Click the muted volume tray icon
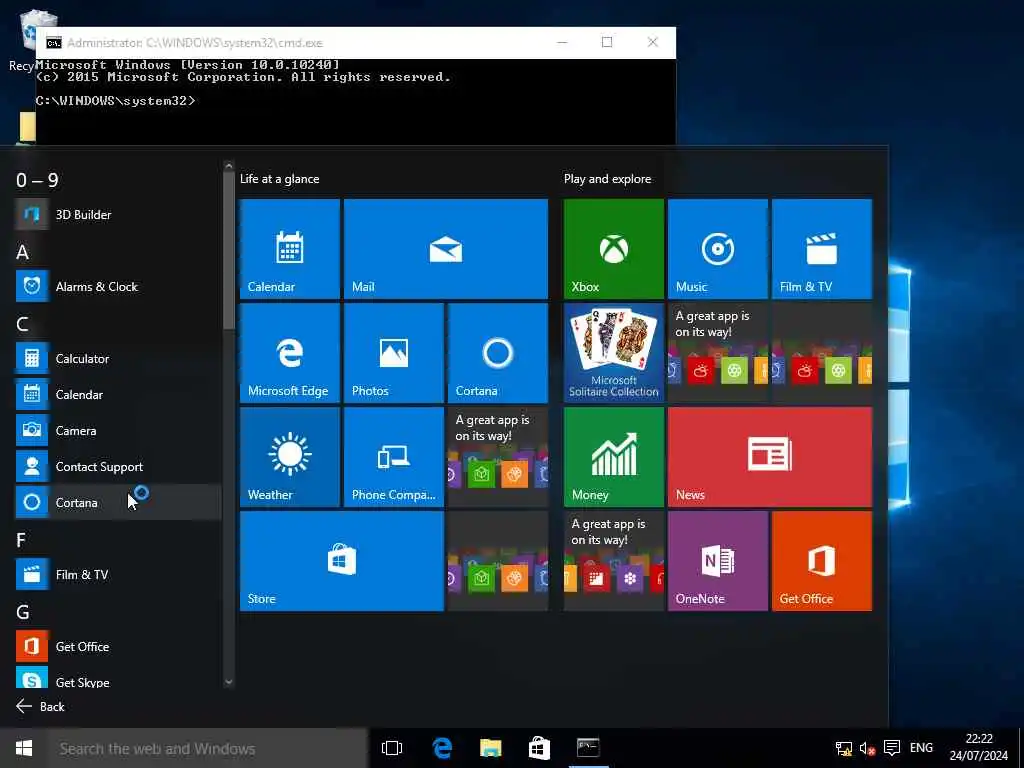The width and height of the screenshot is (1024, 768). tap(867, 748)
